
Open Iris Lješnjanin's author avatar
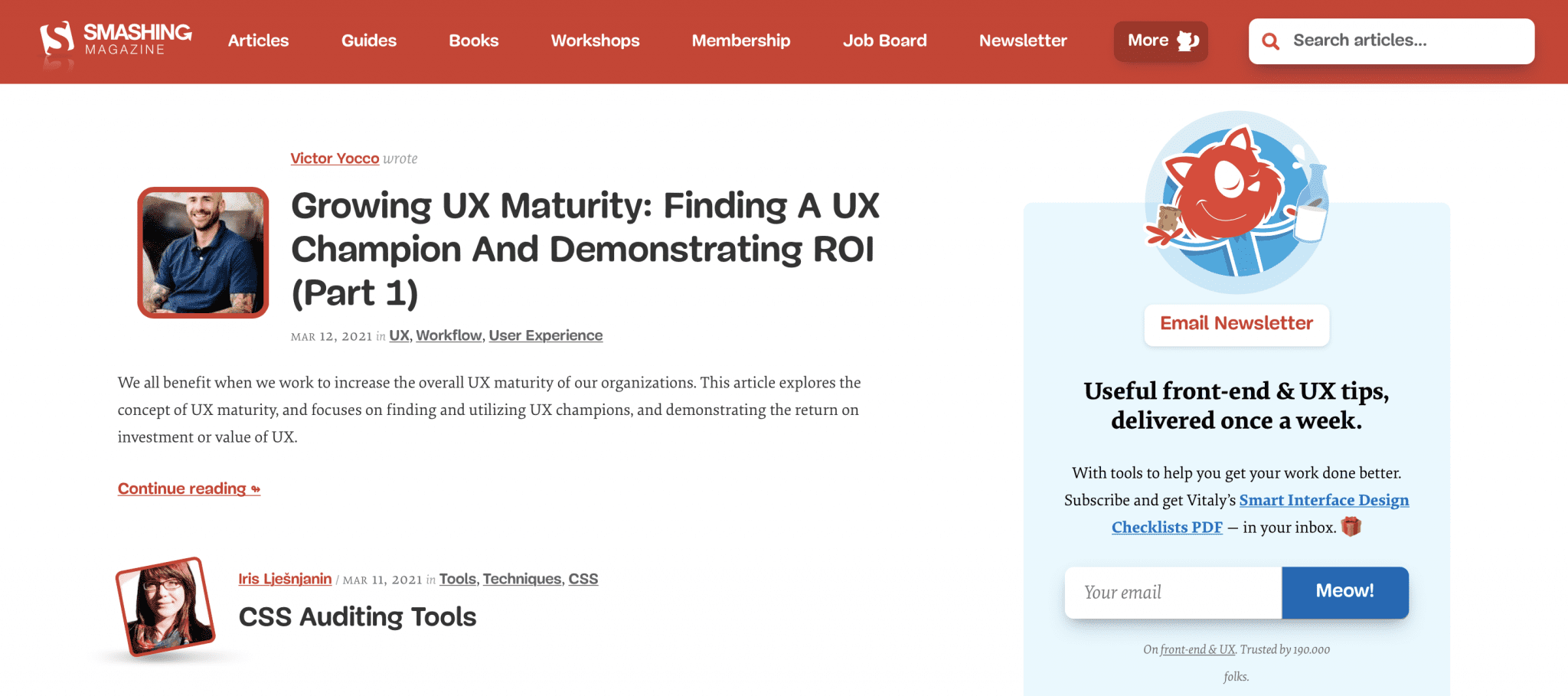click(x=165, y=607)
